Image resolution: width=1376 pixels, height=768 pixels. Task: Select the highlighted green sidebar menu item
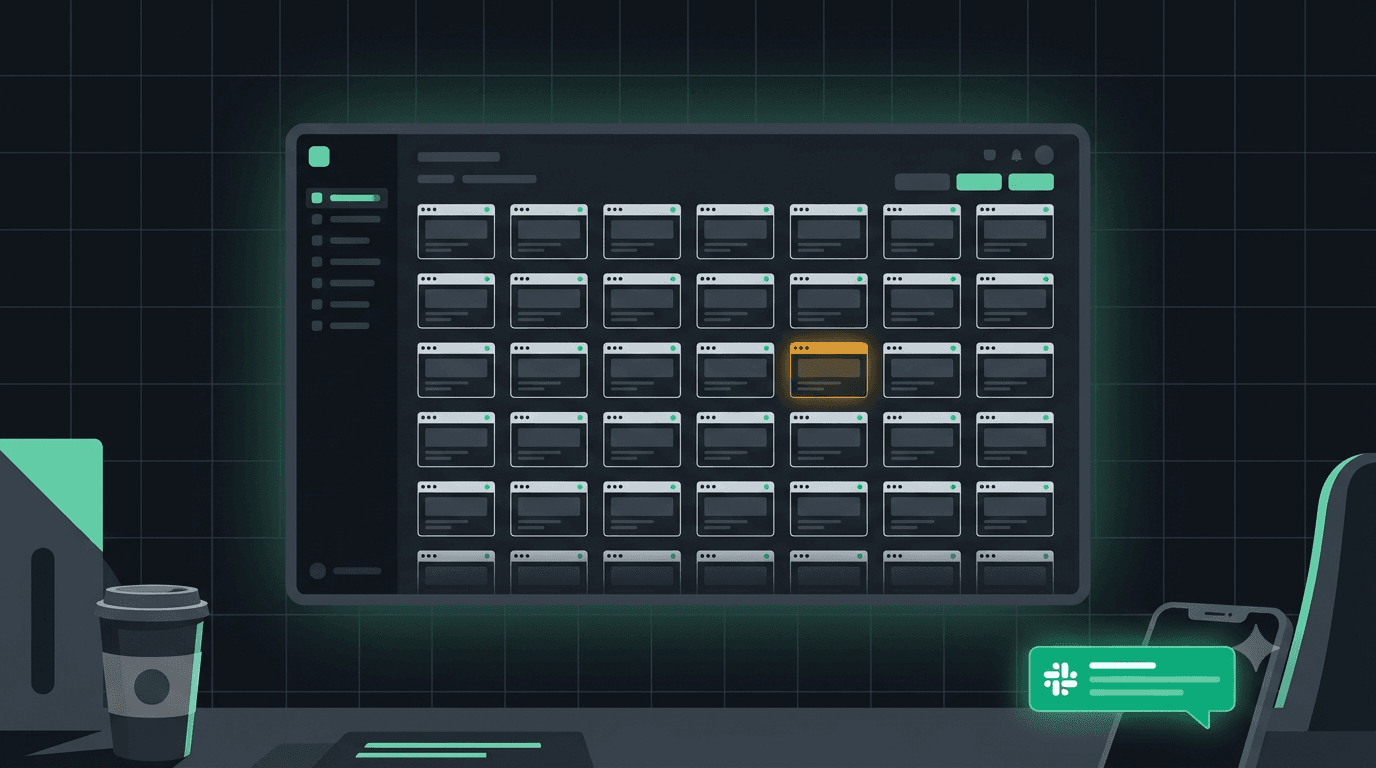coord(346,198)
